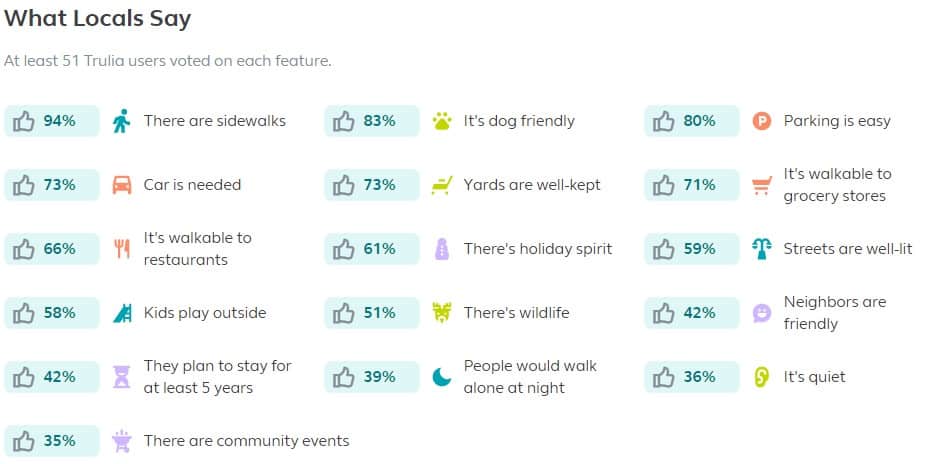Click the lawn mower icon for well-kept yards
Image resolution: width=931 pixels, height=464 pixels.
pos(442,185)
